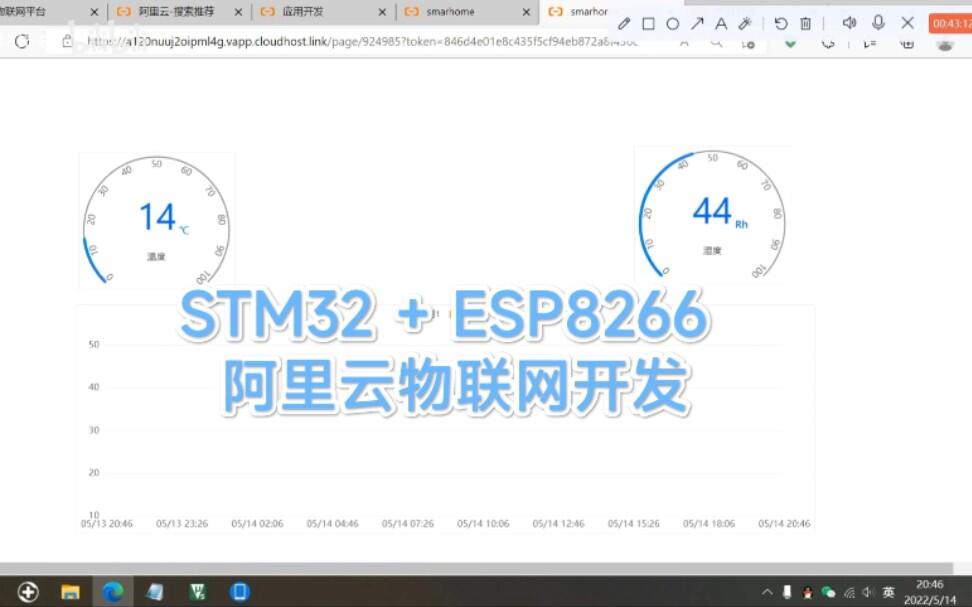The width and height of the screenshot is (972, 607).
Task: Close the smarhome tab
Action: pos(526,12)
